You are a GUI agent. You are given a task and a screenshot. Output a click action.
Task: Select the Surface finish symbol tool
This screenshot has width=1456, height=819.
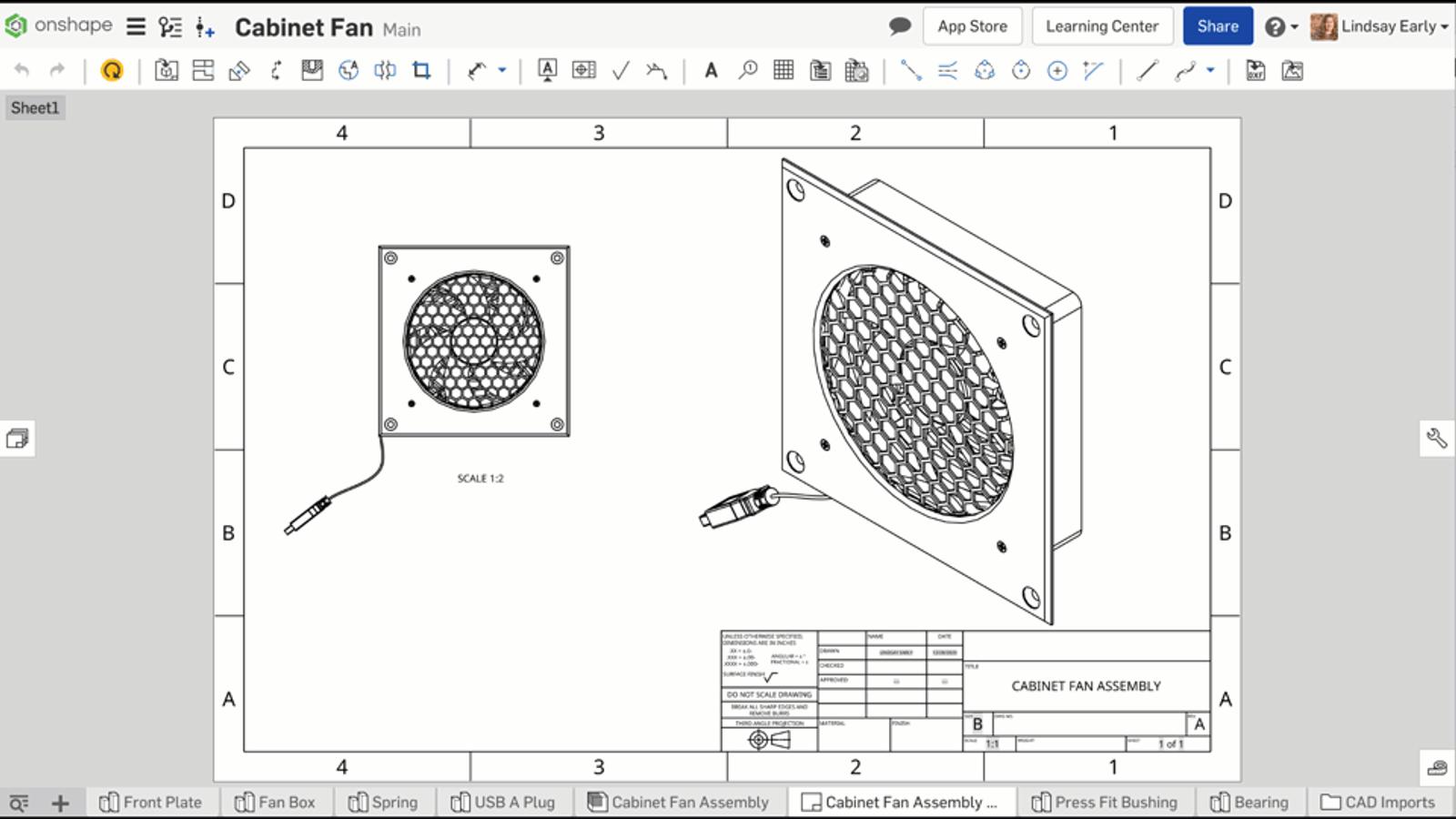pyautogui.click(x=621, y=71)
